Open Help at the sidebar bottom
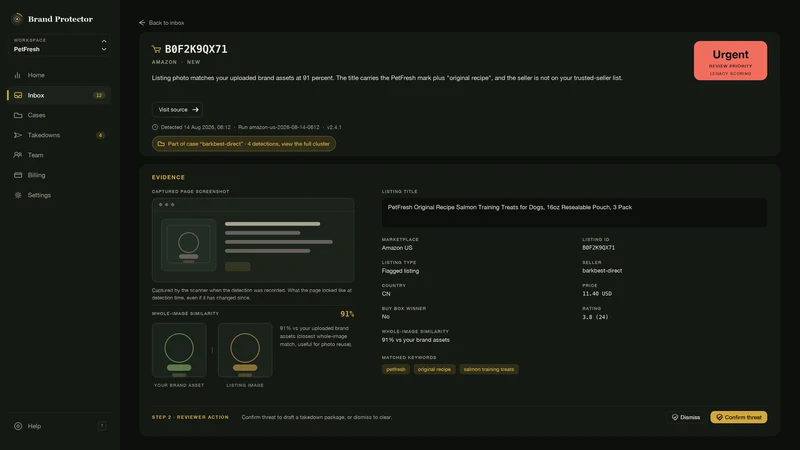This screenshot has width=800, height=450. 60,426
